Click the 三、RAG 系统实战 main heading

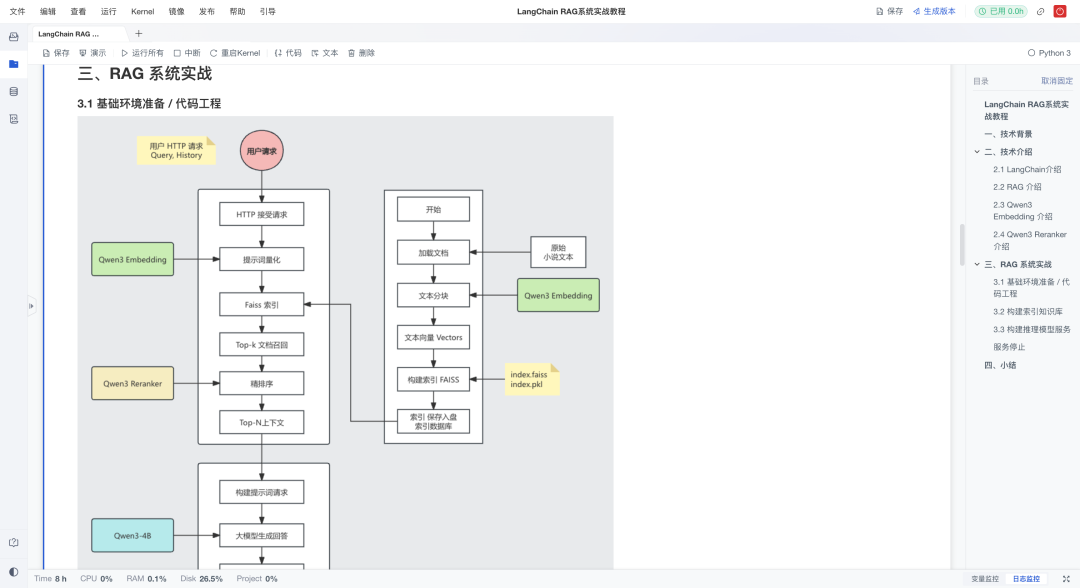(145, 74)
